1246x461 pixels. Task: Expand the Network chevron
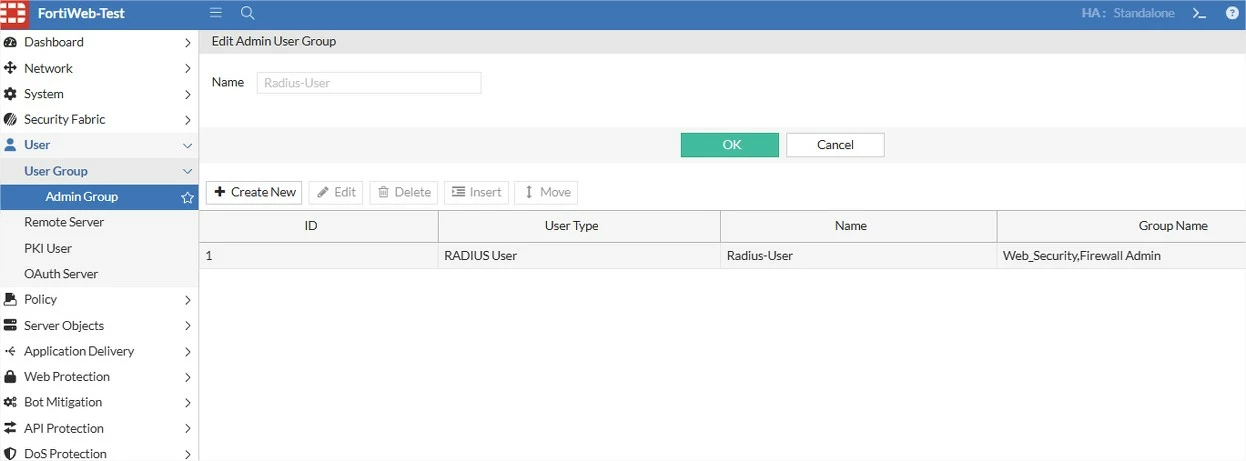[187, 68]
